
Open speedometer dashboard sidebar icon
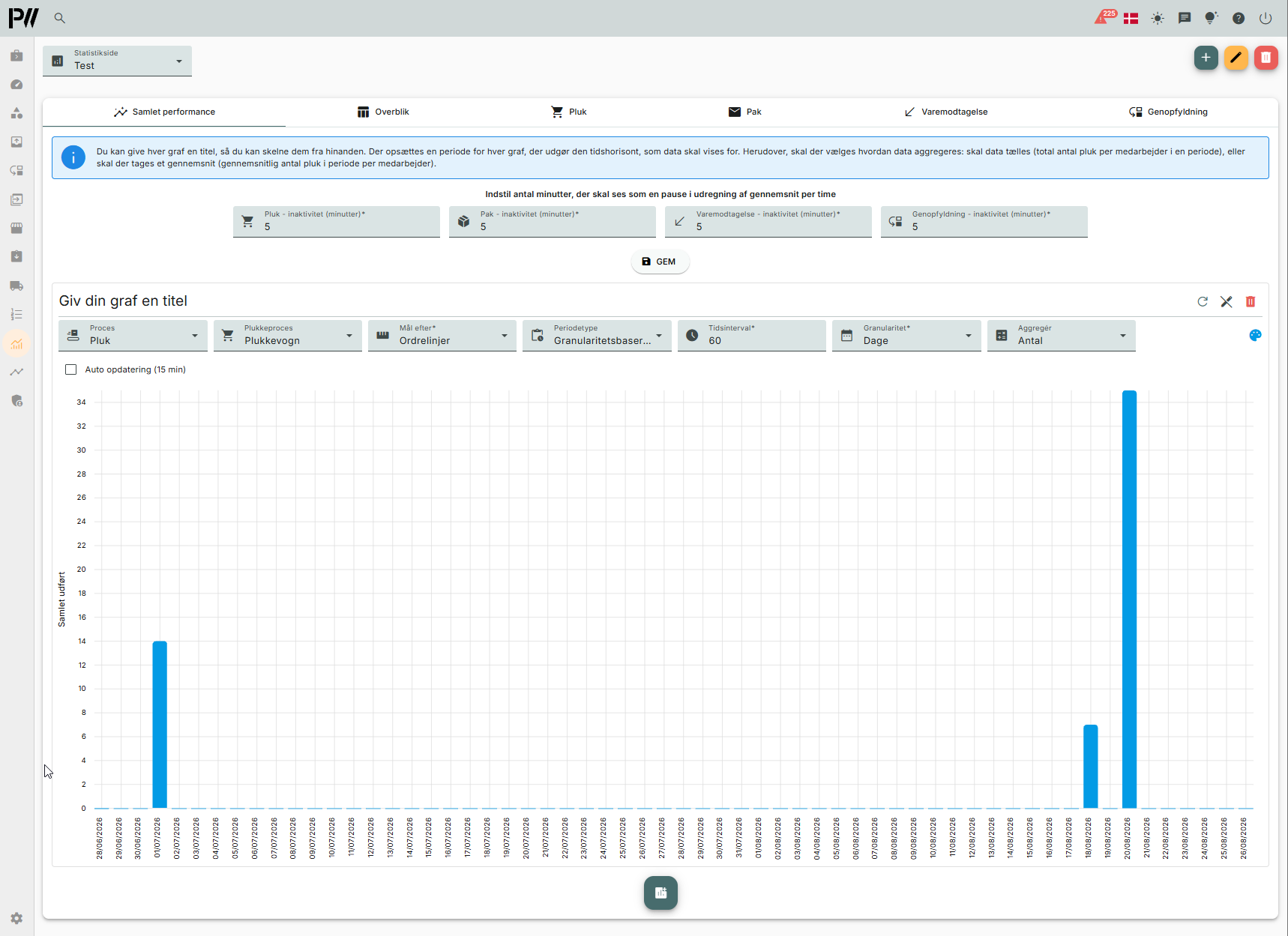point(16,85)
